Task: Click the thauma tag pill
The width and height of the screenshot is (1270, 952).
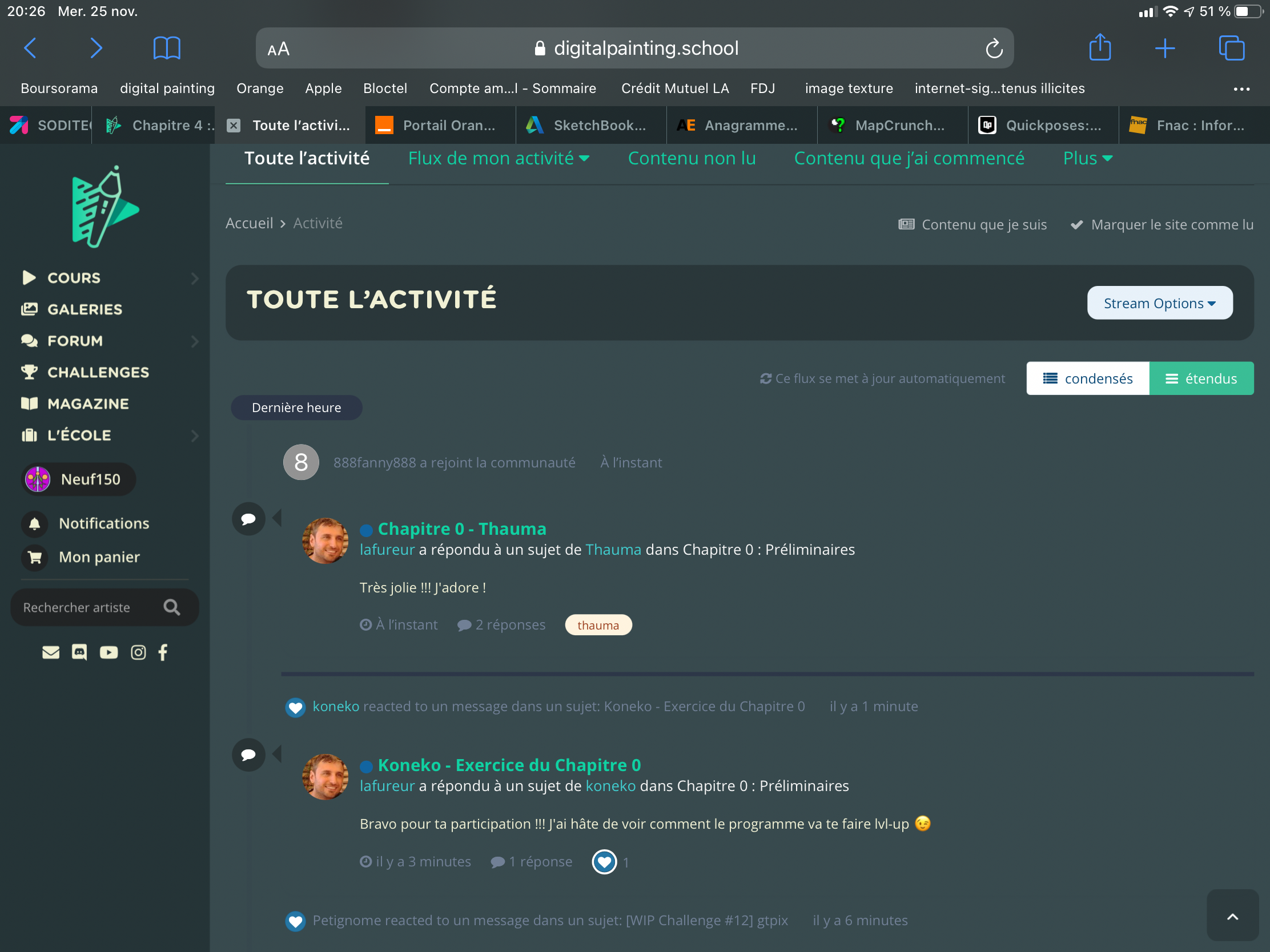Action: point(598,625)
